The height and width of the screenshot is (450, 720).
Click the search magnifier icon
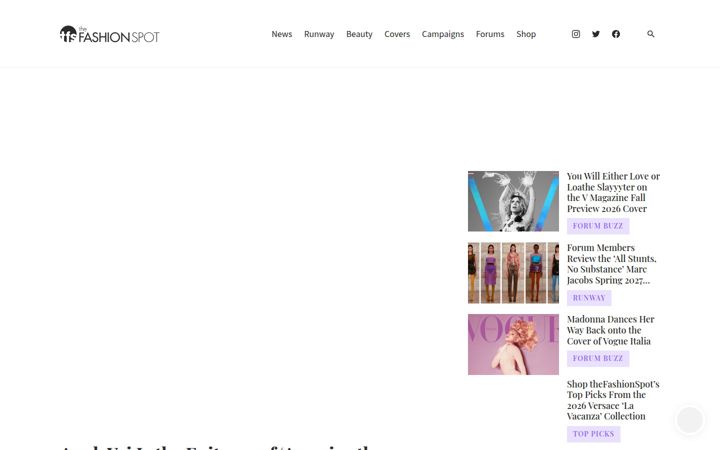pos(651,34)
